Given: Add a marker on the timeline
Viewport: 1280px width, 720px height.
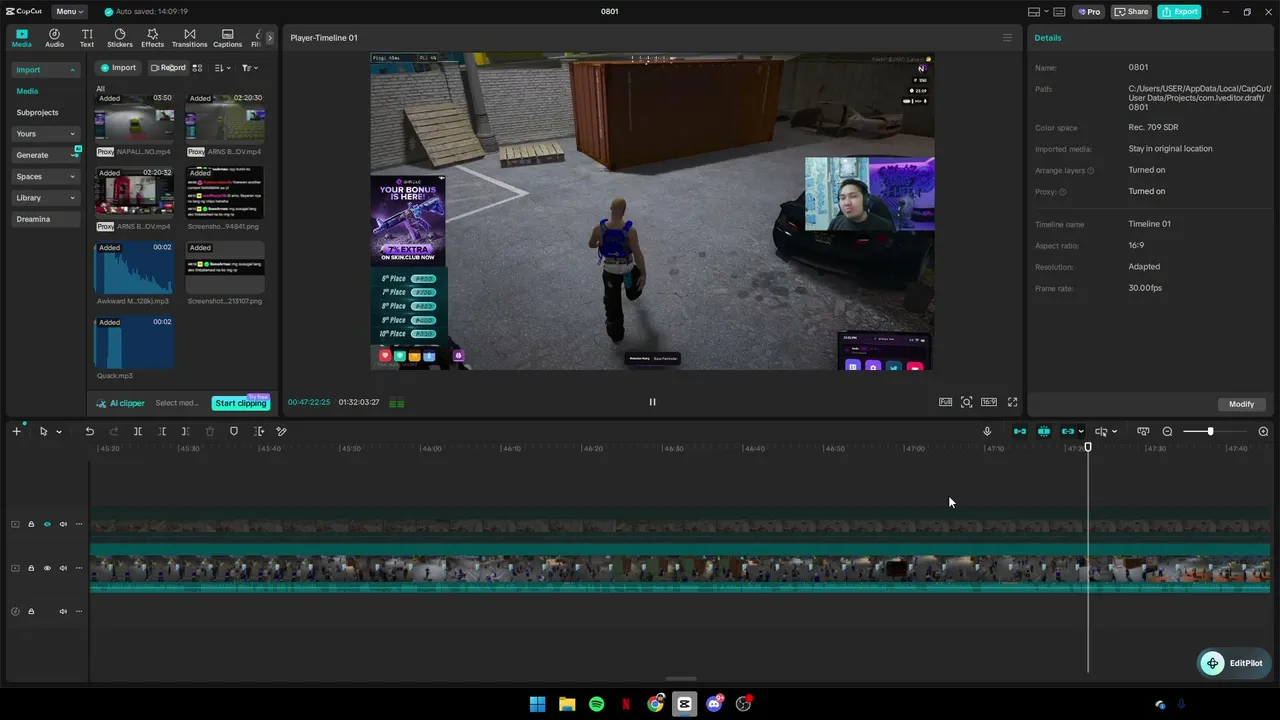Looking at the screenshot, I should [234, 431].
